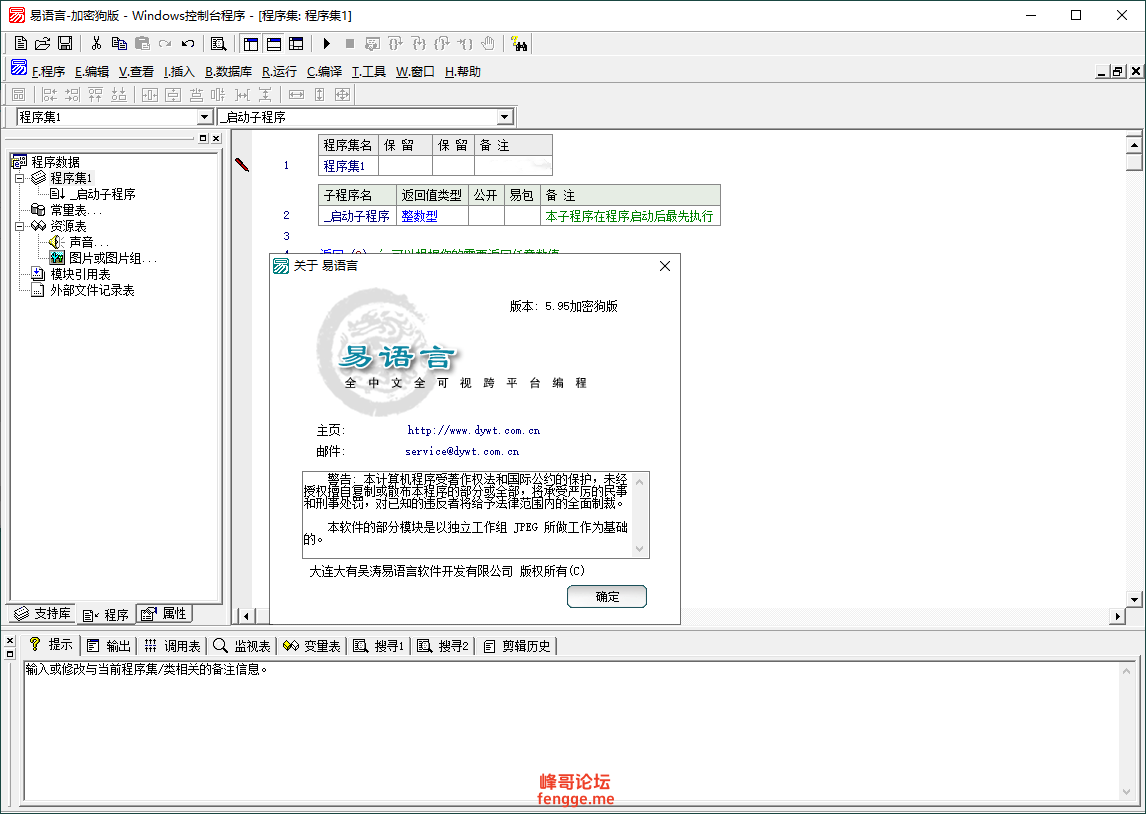The image size is (1146, 814).
Task: Close the 关于 易语言 dialog
Action: click(664, 266)
